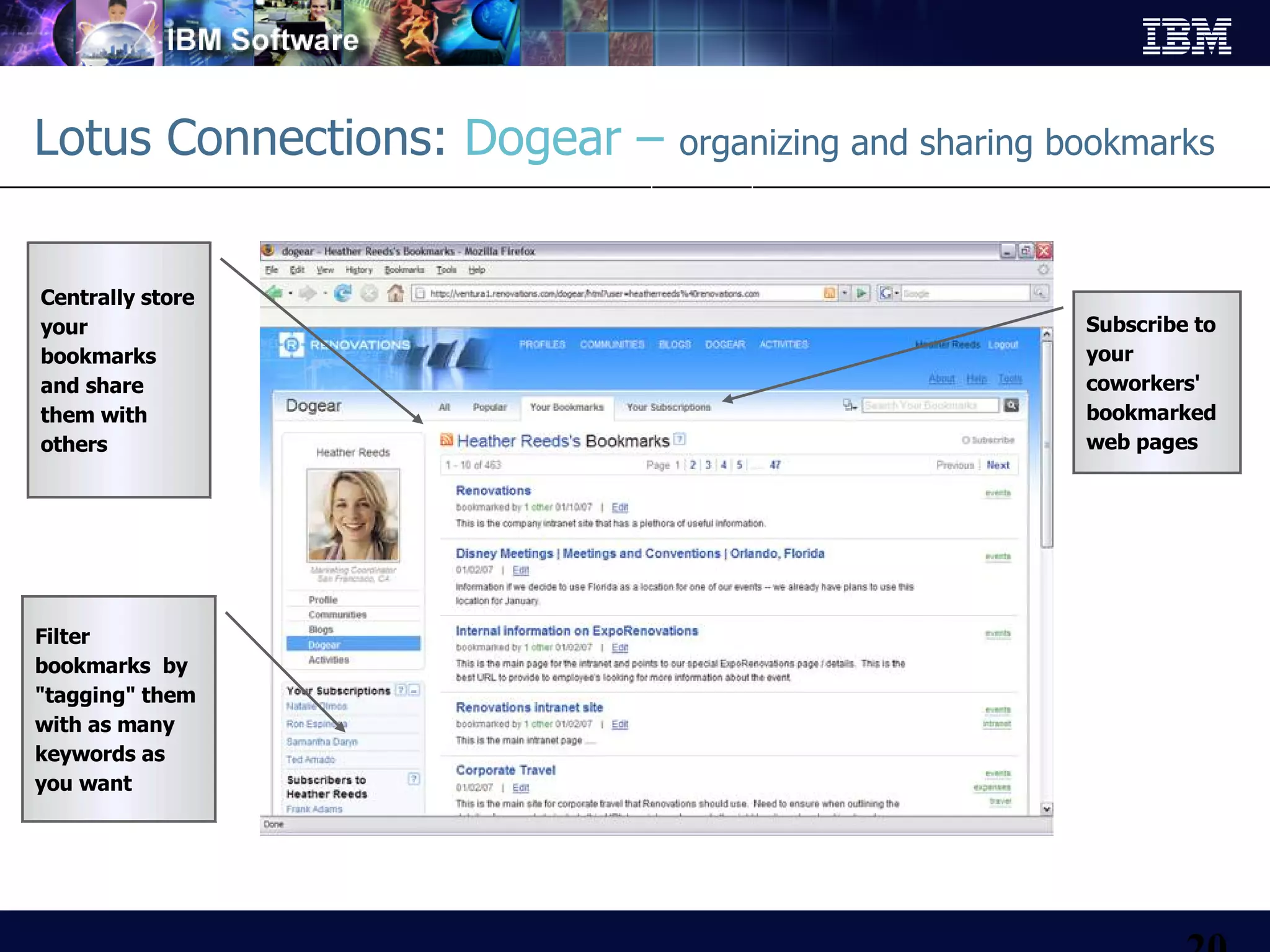Switch to the Popular tab

point(489,407)
